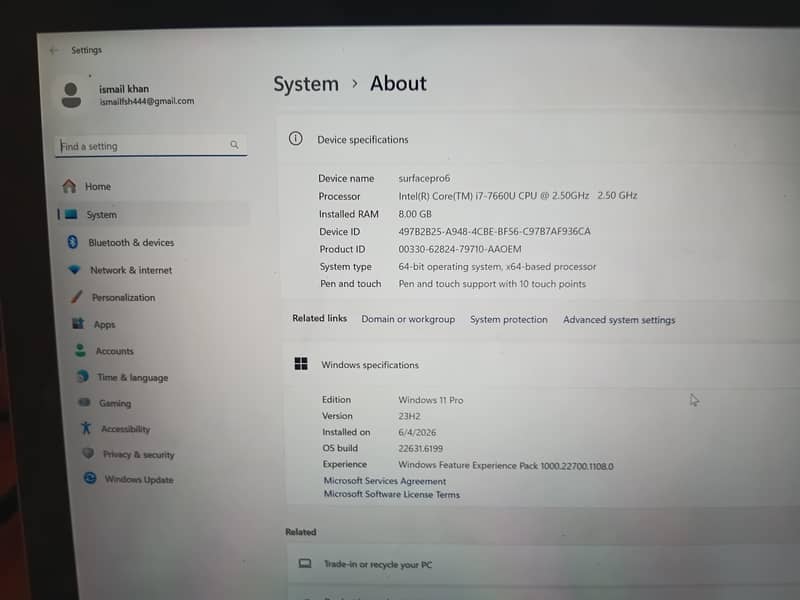Click the Pen and touch support value
This screenshot has height=600, width=800.
click(492, 284)
